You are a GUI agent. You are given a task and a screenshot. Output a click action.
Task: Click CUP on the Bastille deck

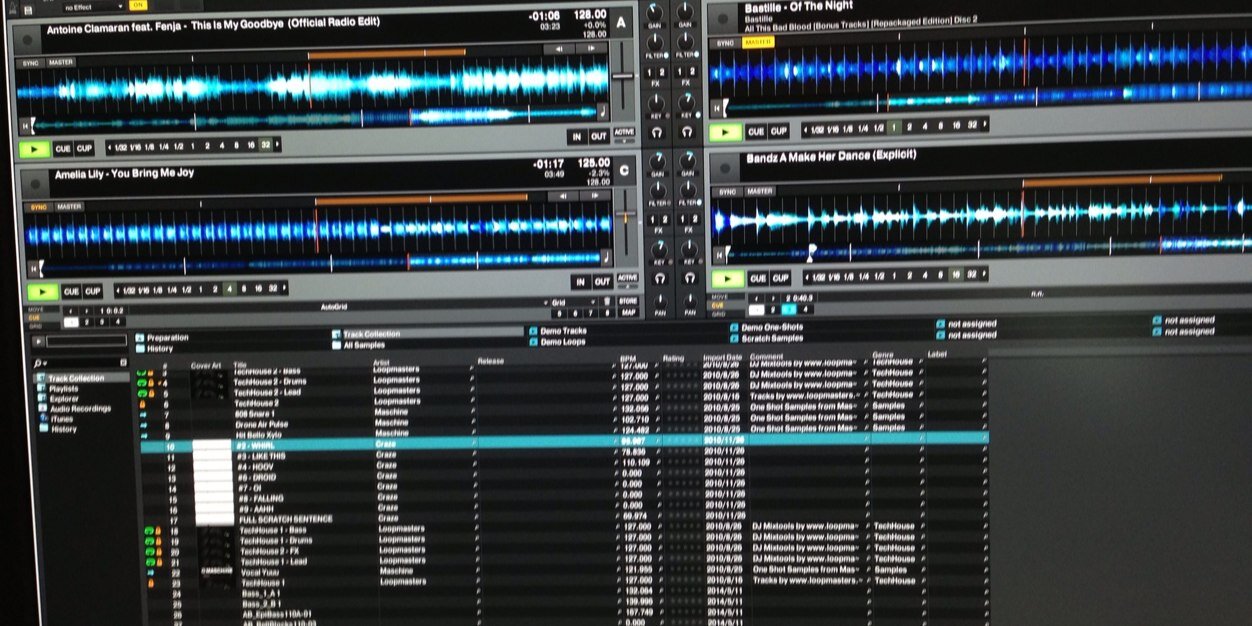pos(778,131)
